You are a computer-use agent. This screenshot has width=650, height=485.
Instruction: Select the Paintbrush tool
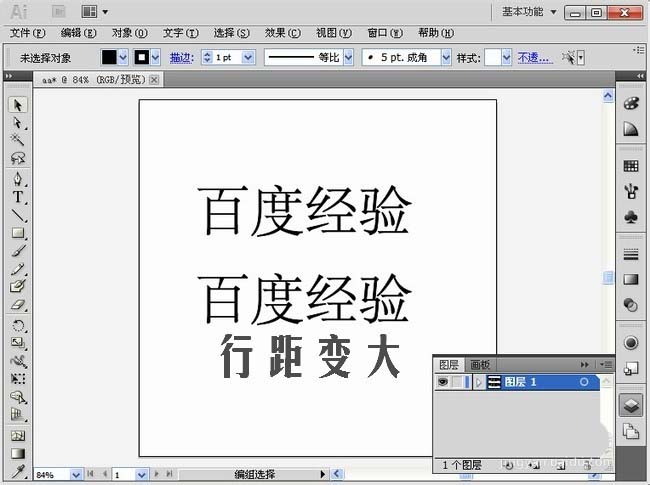17,251
